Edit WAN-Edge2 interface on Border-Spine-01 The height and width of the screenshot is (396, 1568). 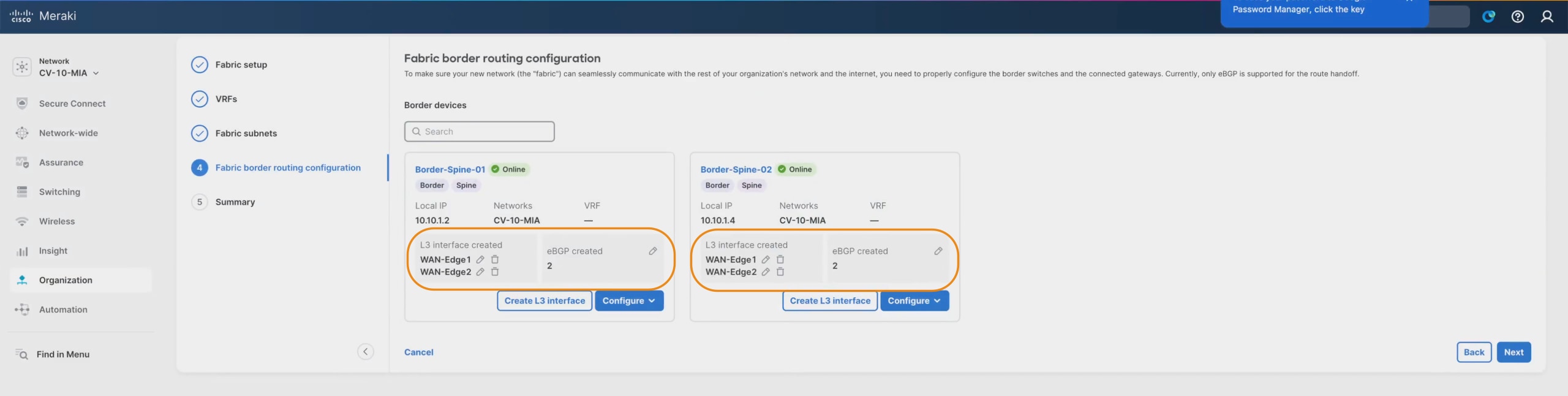tap(480, 272)
